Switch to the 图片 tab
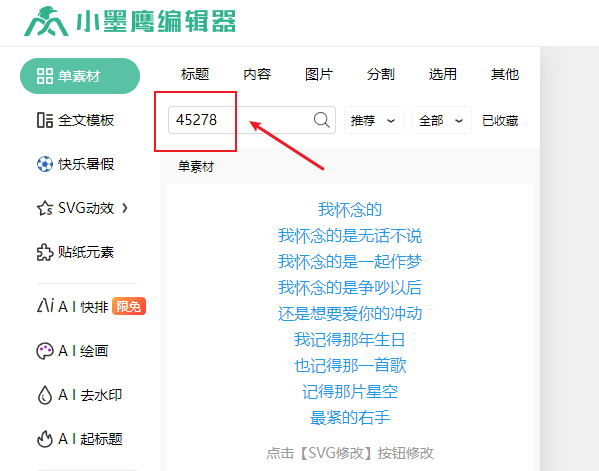The width and height of the screenshot is (599, 471). (319, 74)
